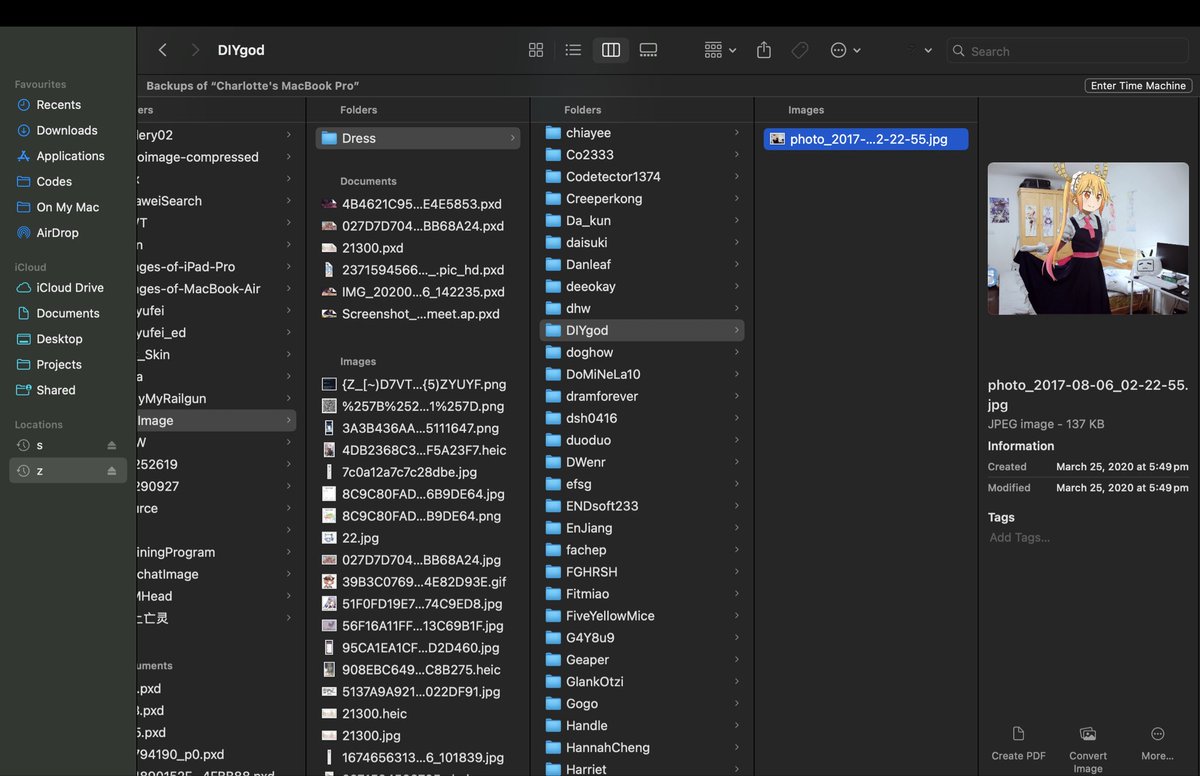1200x776 pixels.
Task: Click Convert Image quick action
Action: [1088, 749]
